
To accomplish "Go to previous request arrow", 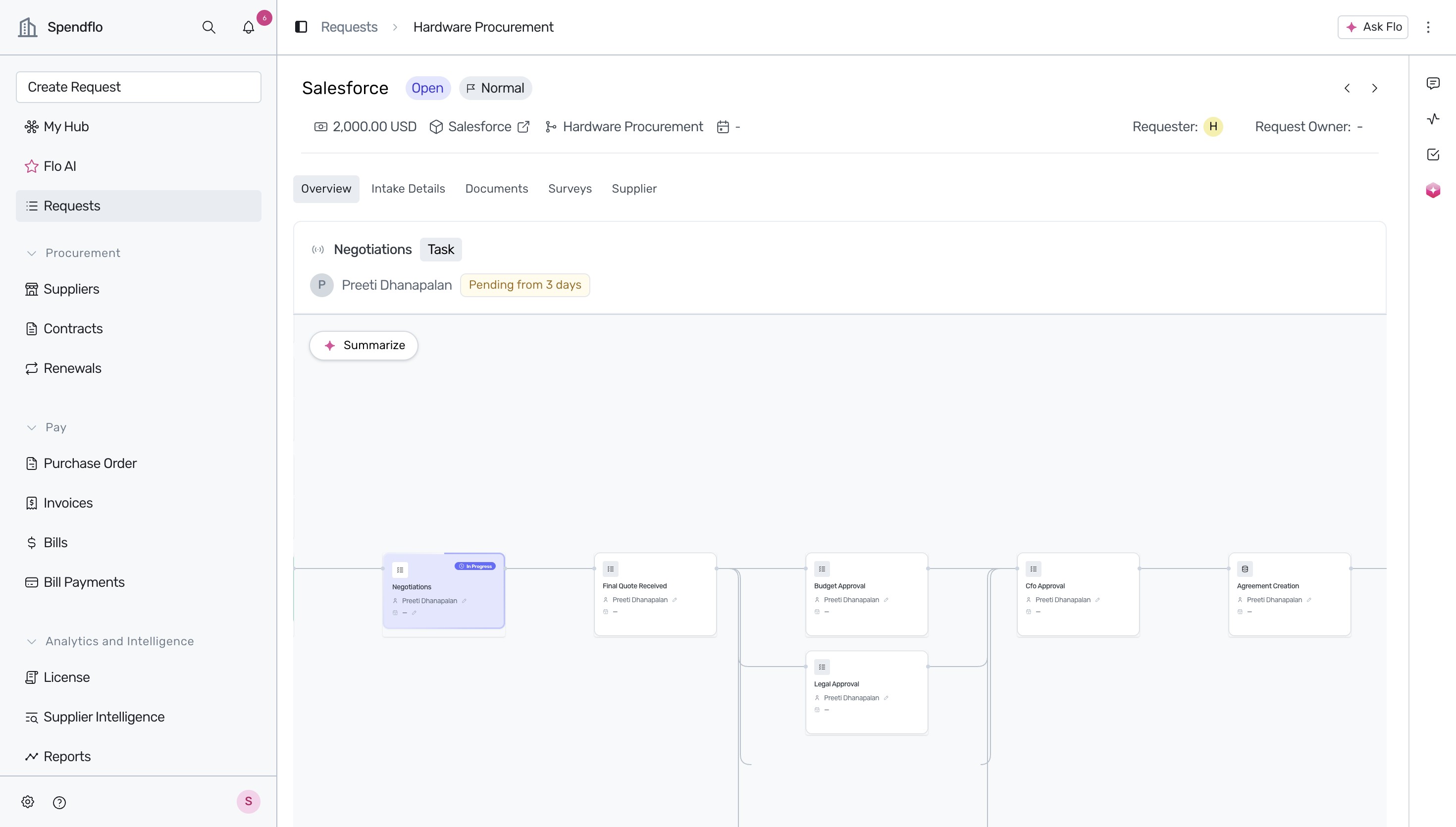I will tap(1348, 88).
